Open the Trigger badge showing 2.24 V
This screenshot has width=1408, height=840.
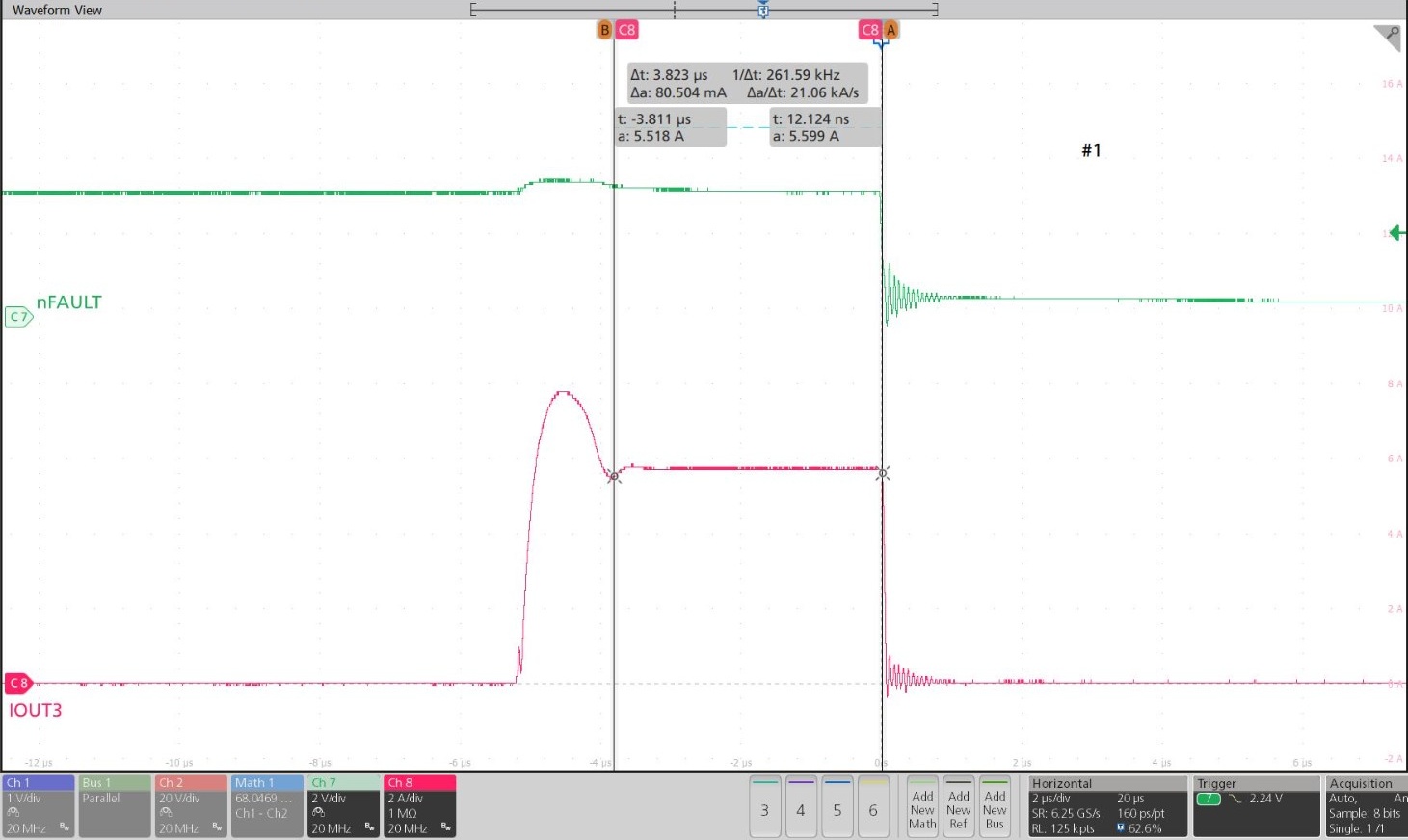point(1256,805)
